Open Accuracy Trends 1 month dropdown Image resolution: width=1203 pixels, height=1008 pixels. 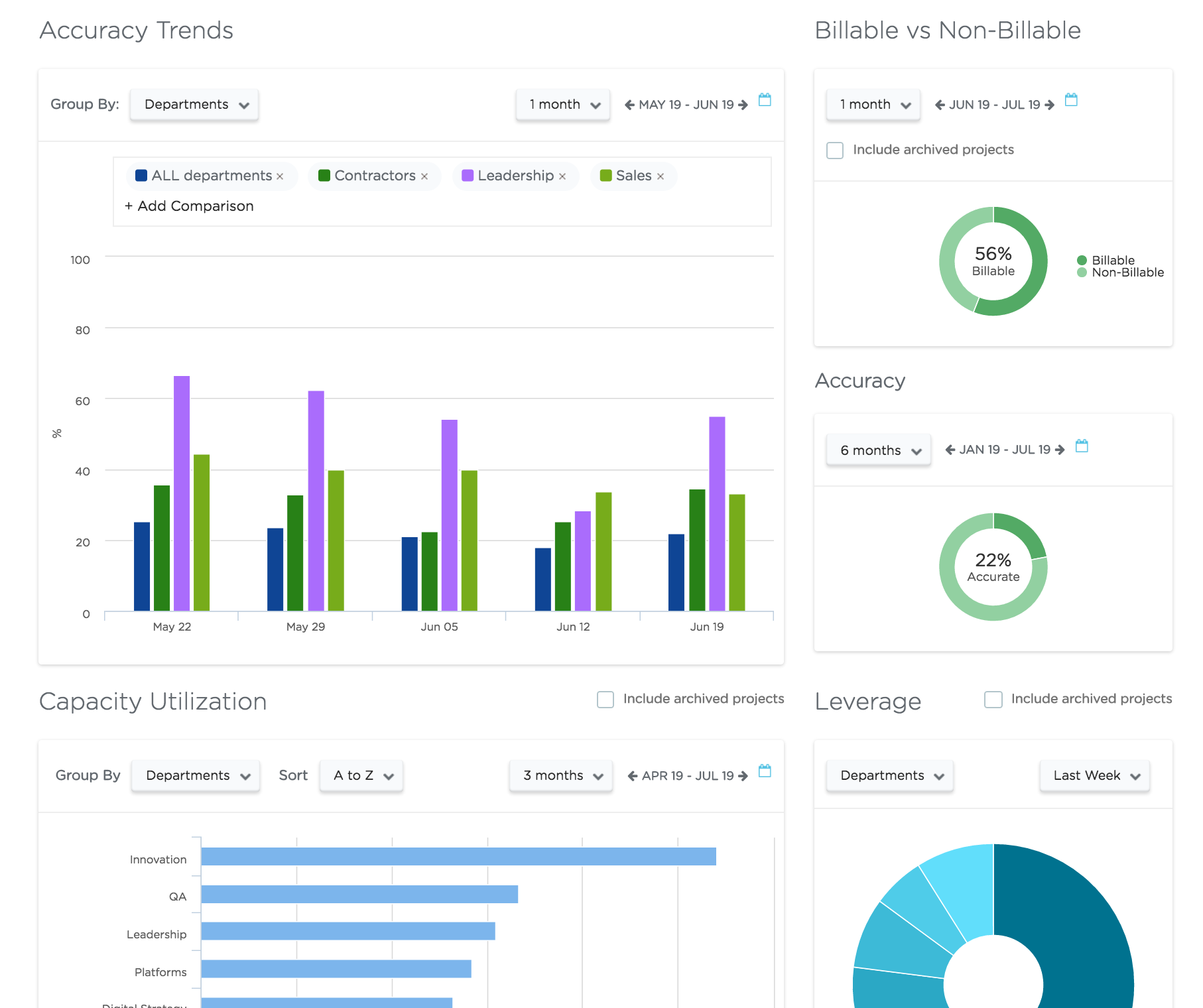click(563, 105)
